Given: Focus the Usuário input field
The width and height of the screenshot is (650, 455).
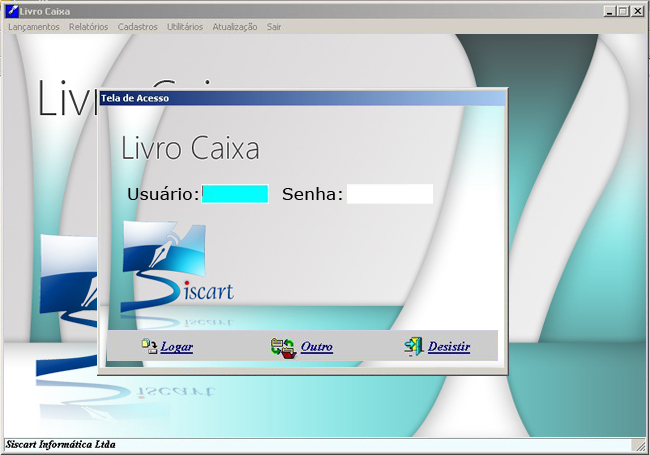Looking at the screenshot, I should coord(235,194).
